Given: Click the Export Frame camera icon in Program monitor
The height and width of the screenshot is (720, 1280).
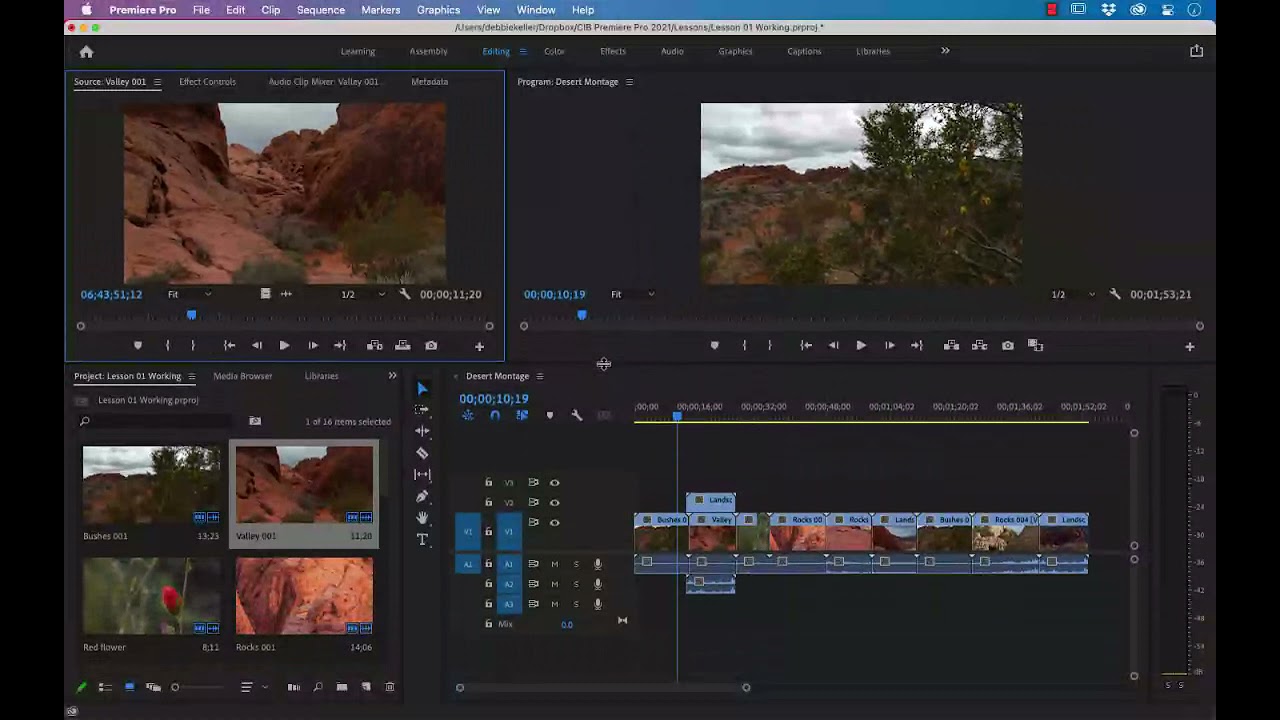Looking at the screenshot, I should pyautogui.click(x=1008, y=346).
